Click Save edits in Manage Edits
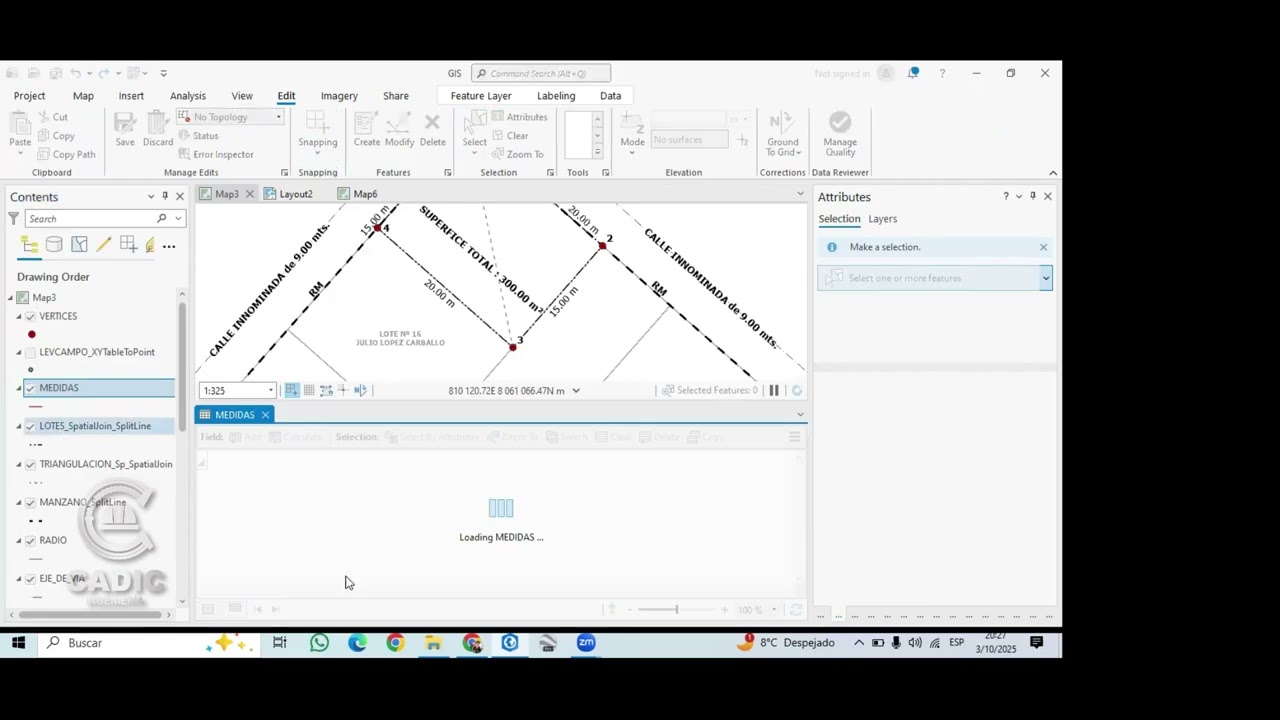The height and width of the screenshot is (720, 1280). 125,131
